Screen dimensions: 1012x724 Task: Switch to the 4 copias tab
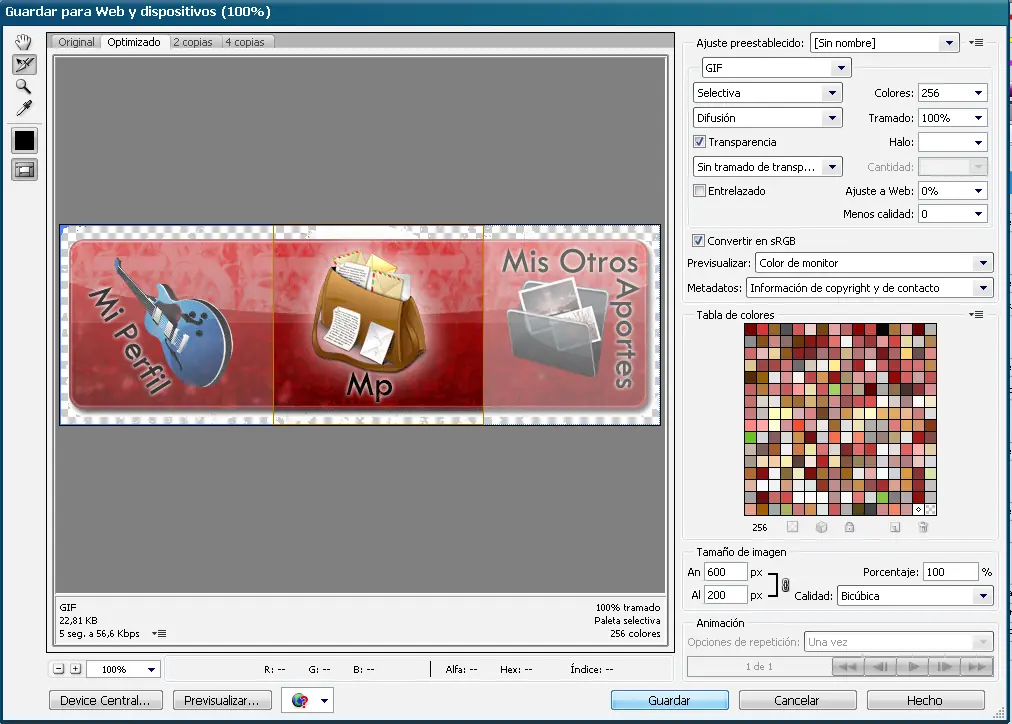[x=243, y=42]
